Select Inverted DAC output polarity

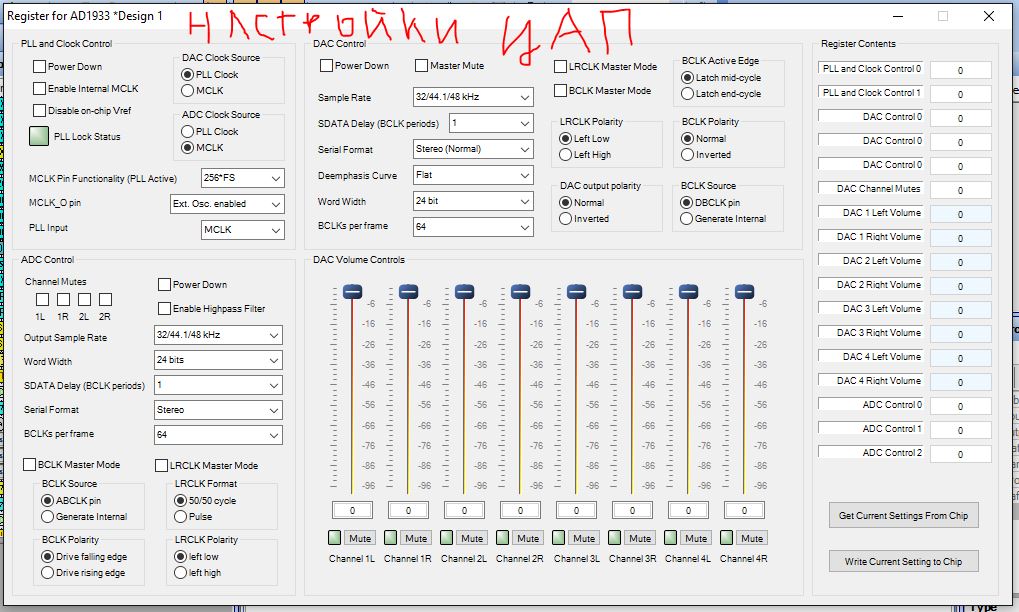pyautogui.click(x=566, y=219)
